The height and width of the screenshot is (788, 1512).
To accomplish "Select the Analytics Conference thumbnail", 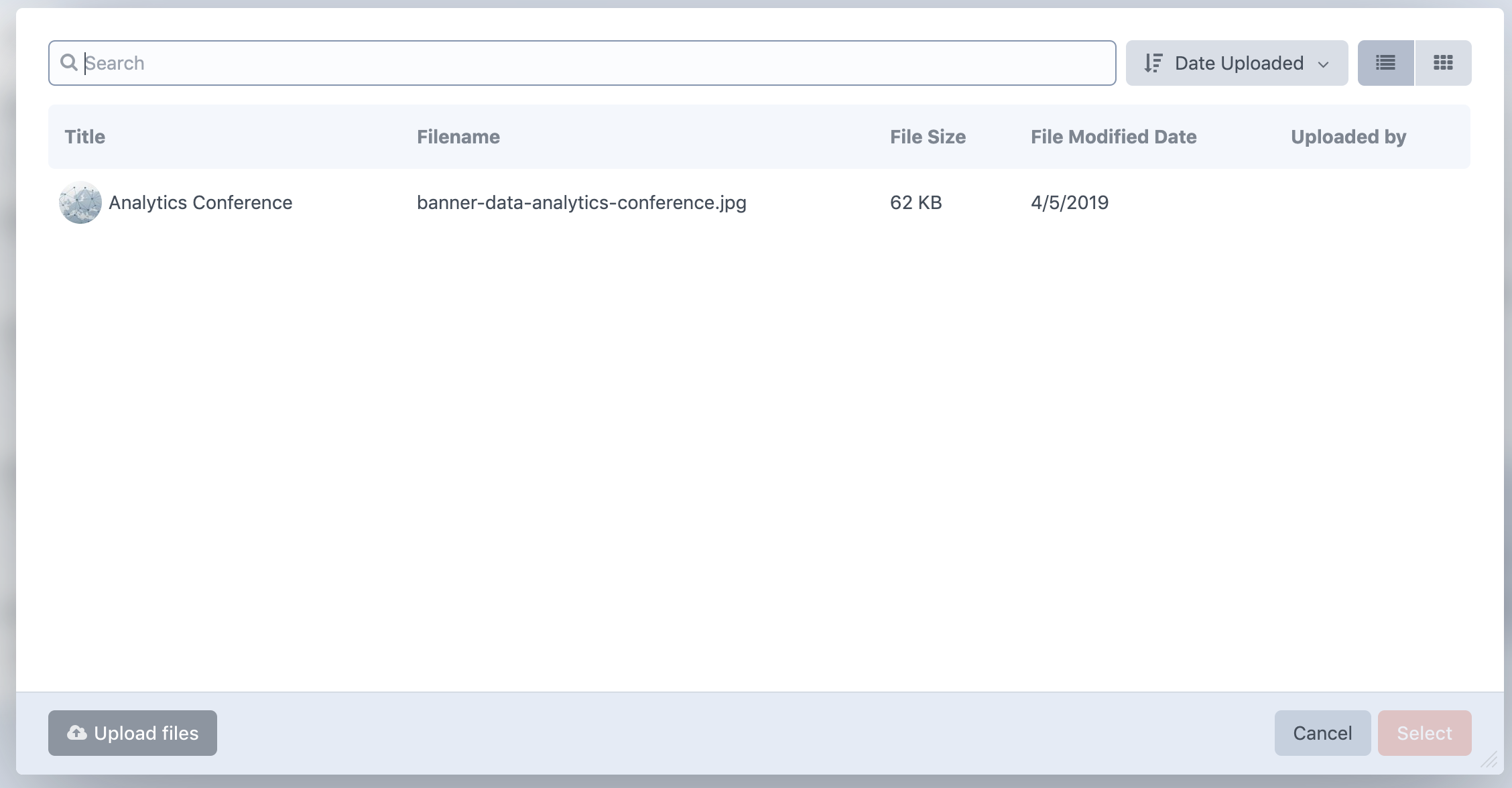I will tap(80, 202).
